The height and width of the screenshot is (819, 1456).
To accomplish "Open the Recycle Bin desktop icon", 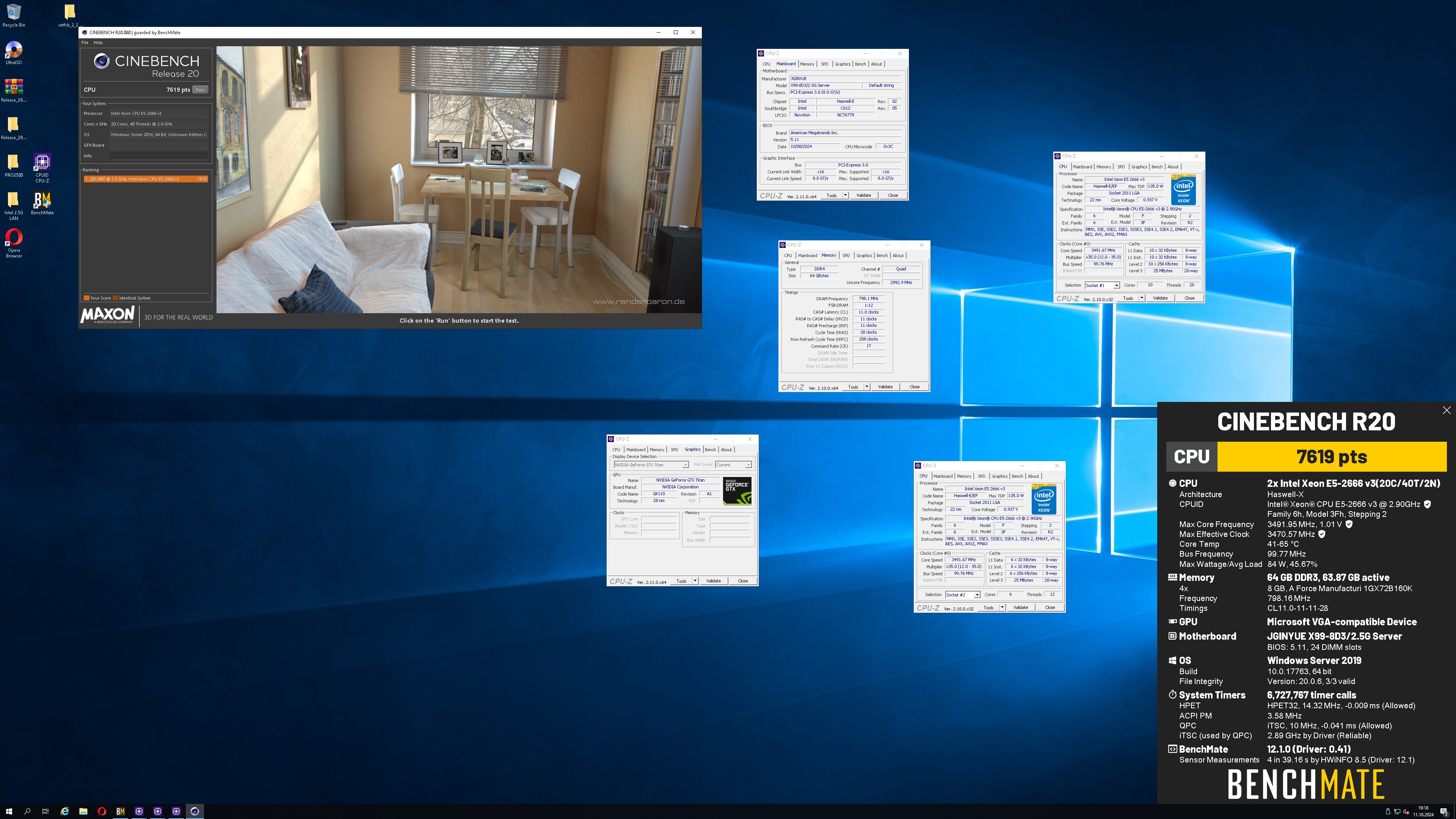I will pos(14,16).
